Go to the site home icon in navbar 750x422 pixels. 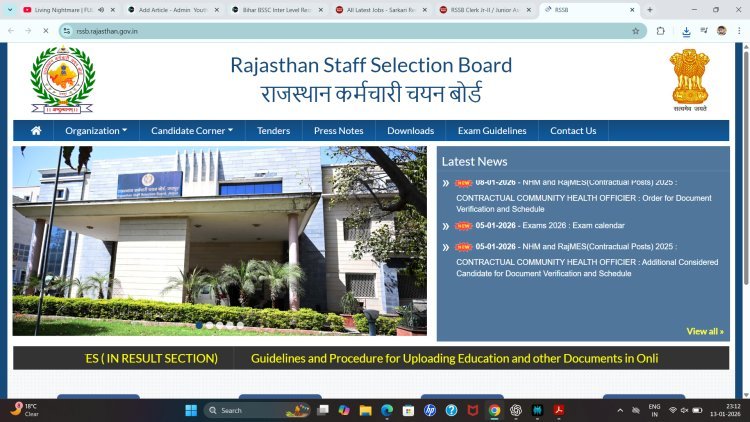point(36,131)
